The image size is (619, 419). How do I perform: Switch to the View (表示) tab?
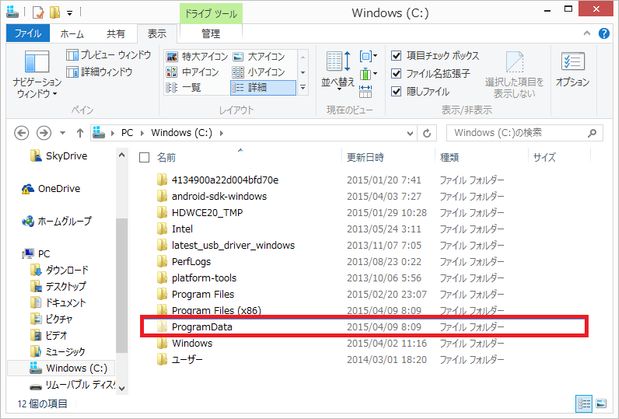point(157,34)
